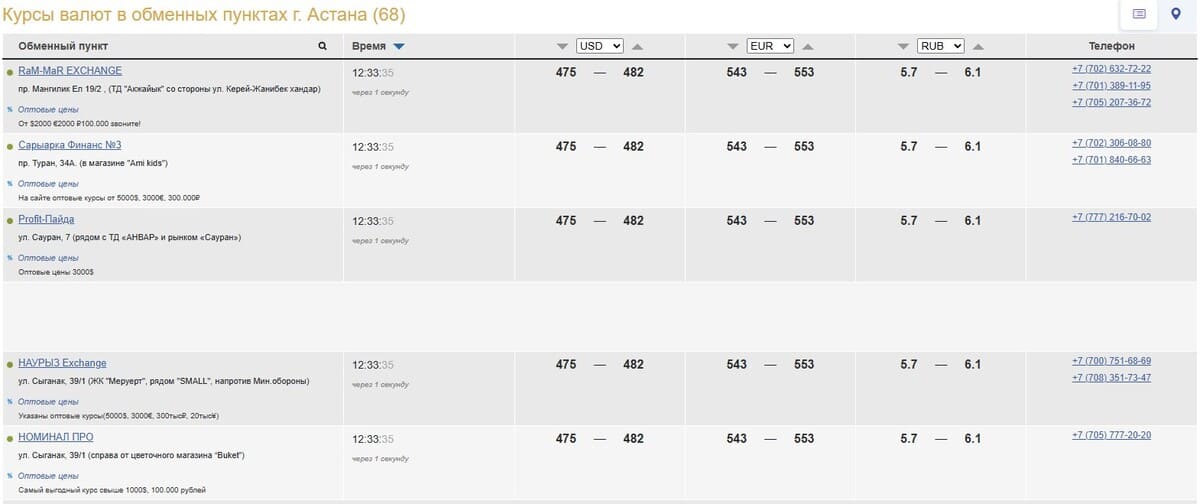Switch to list view icon
The width and height of the screenshot is (1200, 504).
coord(1139,14)
